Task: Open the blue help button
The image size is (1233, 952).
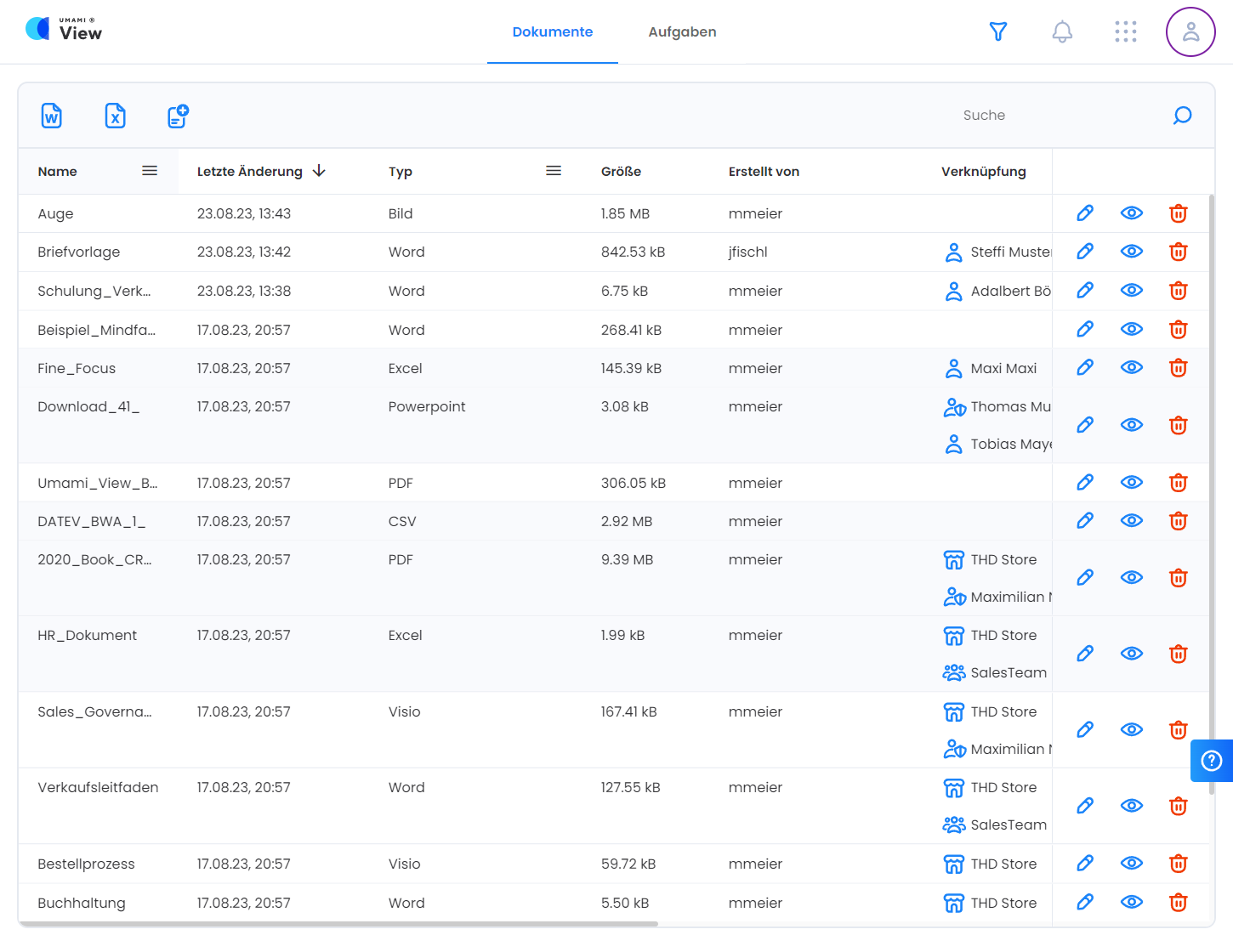Action: click(1212, 761)
